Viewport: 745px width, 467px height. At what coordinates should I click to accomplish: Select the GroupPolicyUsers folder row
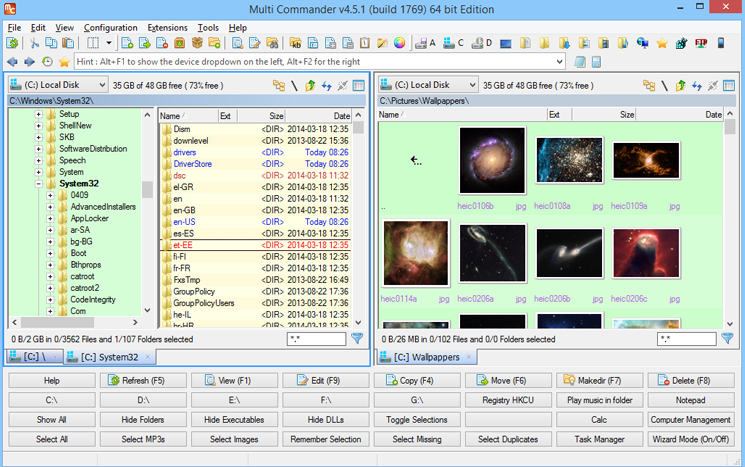256,303
